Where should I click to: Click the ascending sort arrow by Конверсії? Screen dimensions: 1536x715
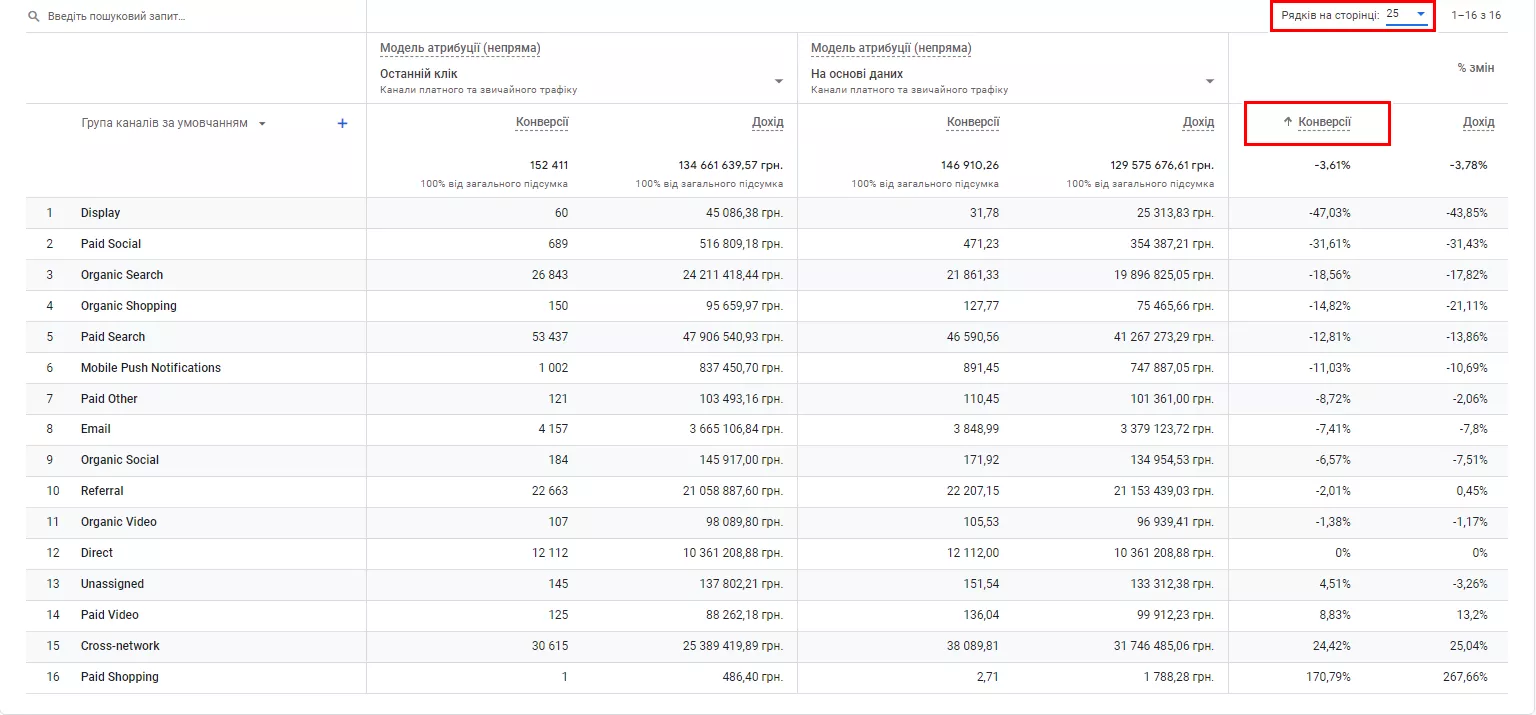[x=1288, y=122]
